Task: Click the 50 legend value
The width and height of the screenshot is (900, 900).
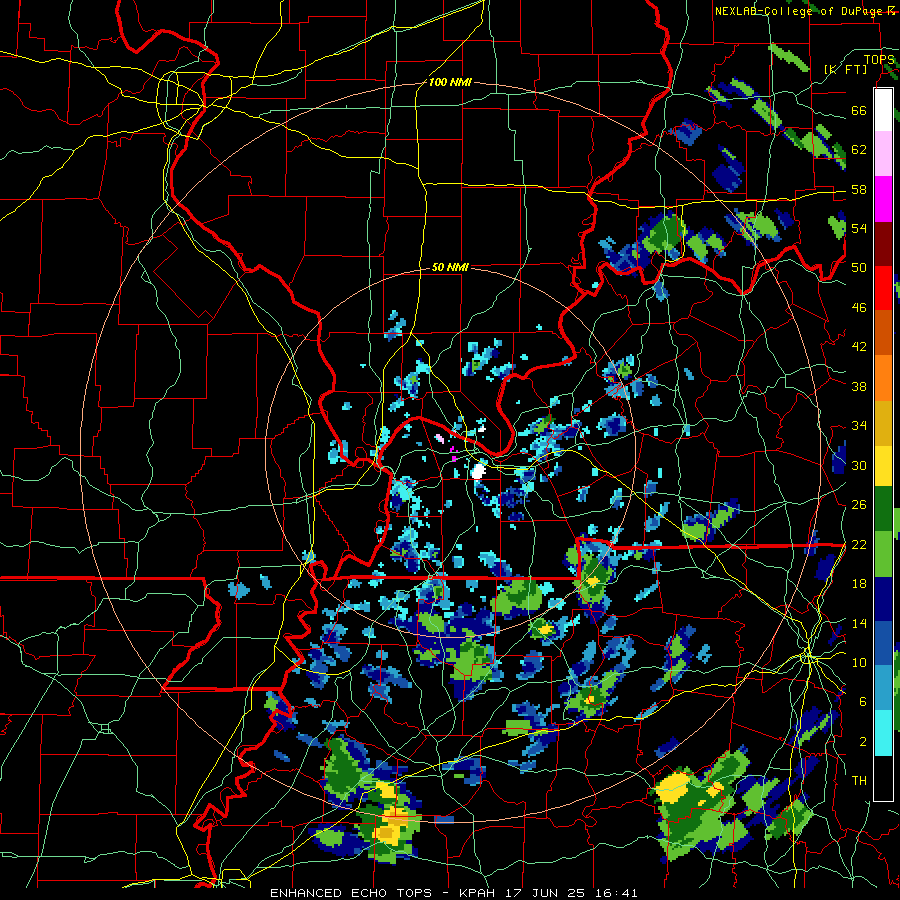Action: [859, 268]
